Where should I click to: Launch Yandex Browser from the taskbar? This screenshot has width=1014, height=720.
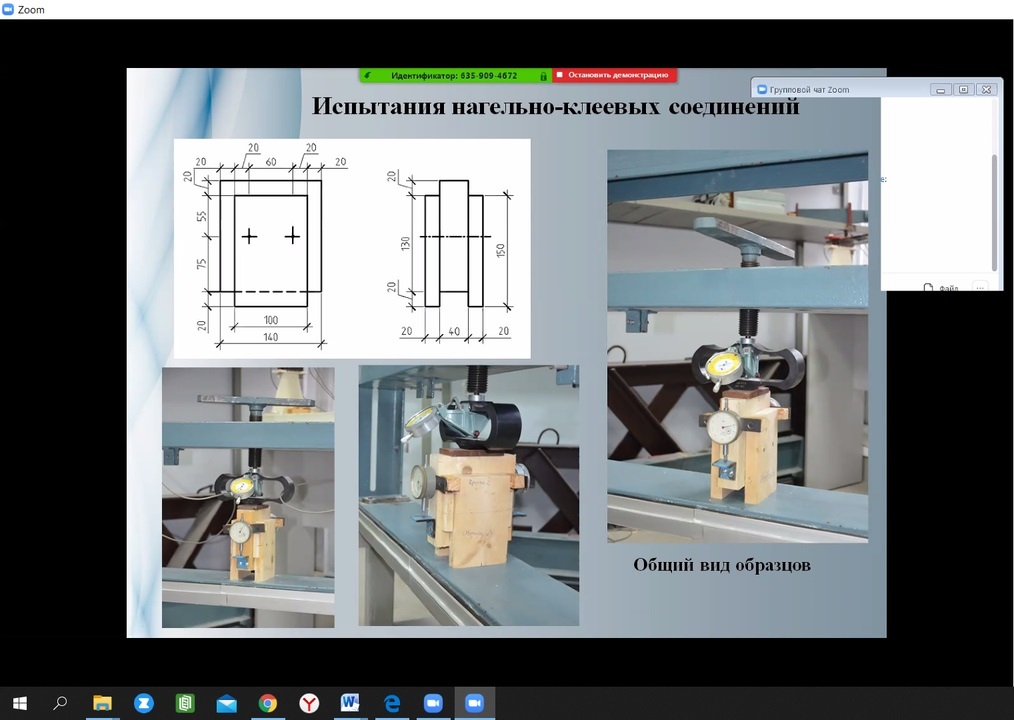(309, 703)
